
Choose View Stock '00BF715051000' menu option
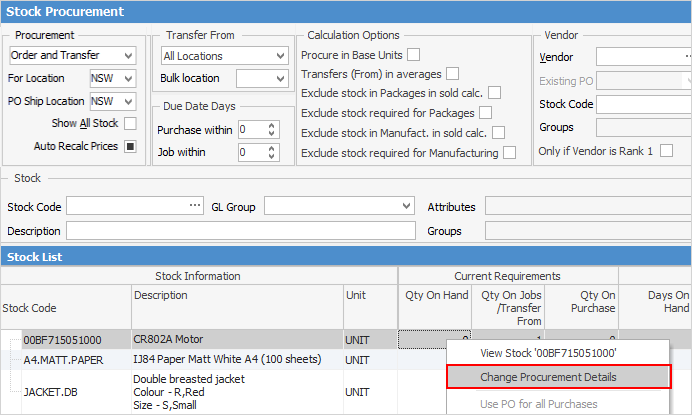(547, 352)
